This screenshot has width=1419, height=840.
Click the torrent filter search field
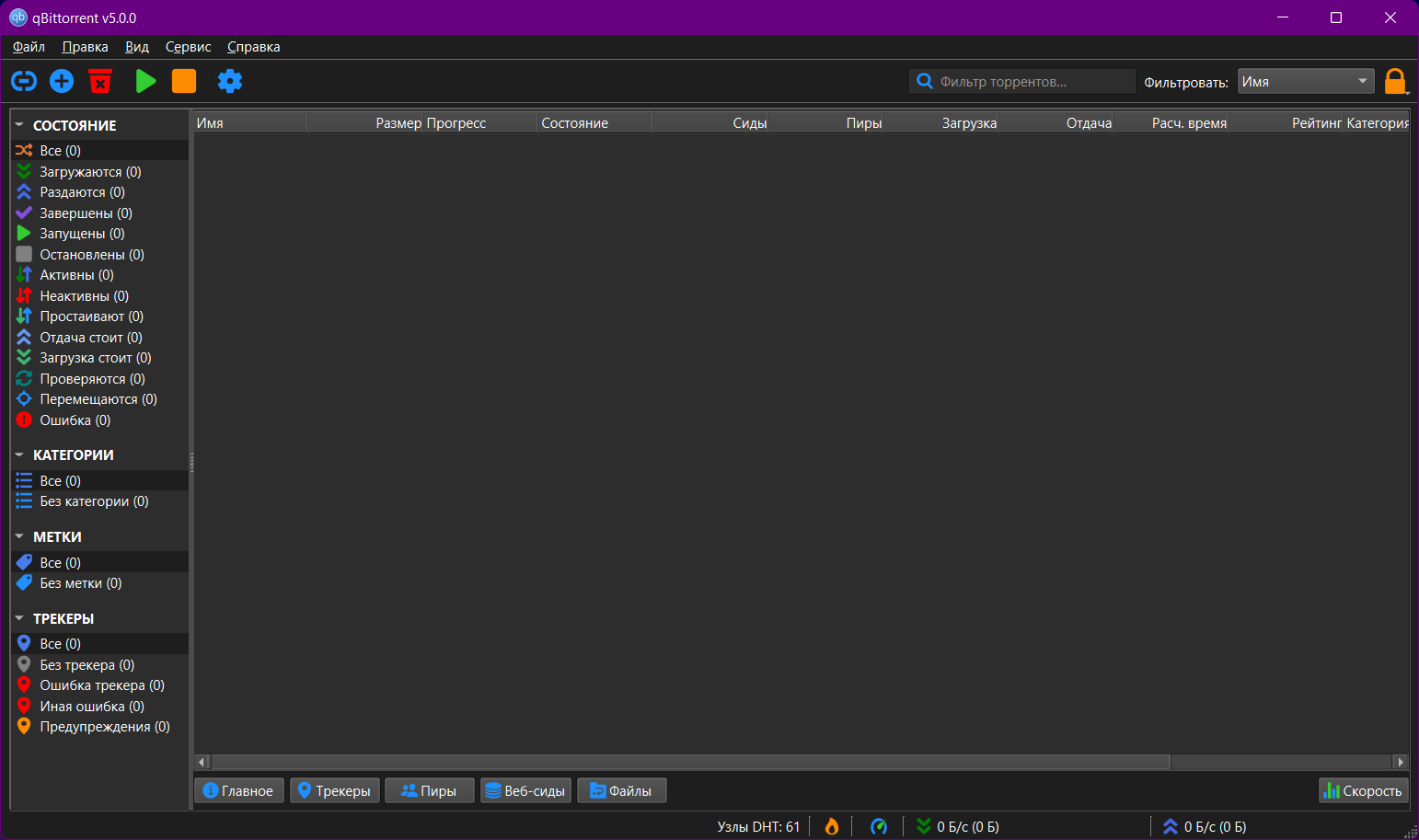[1022, 81]
